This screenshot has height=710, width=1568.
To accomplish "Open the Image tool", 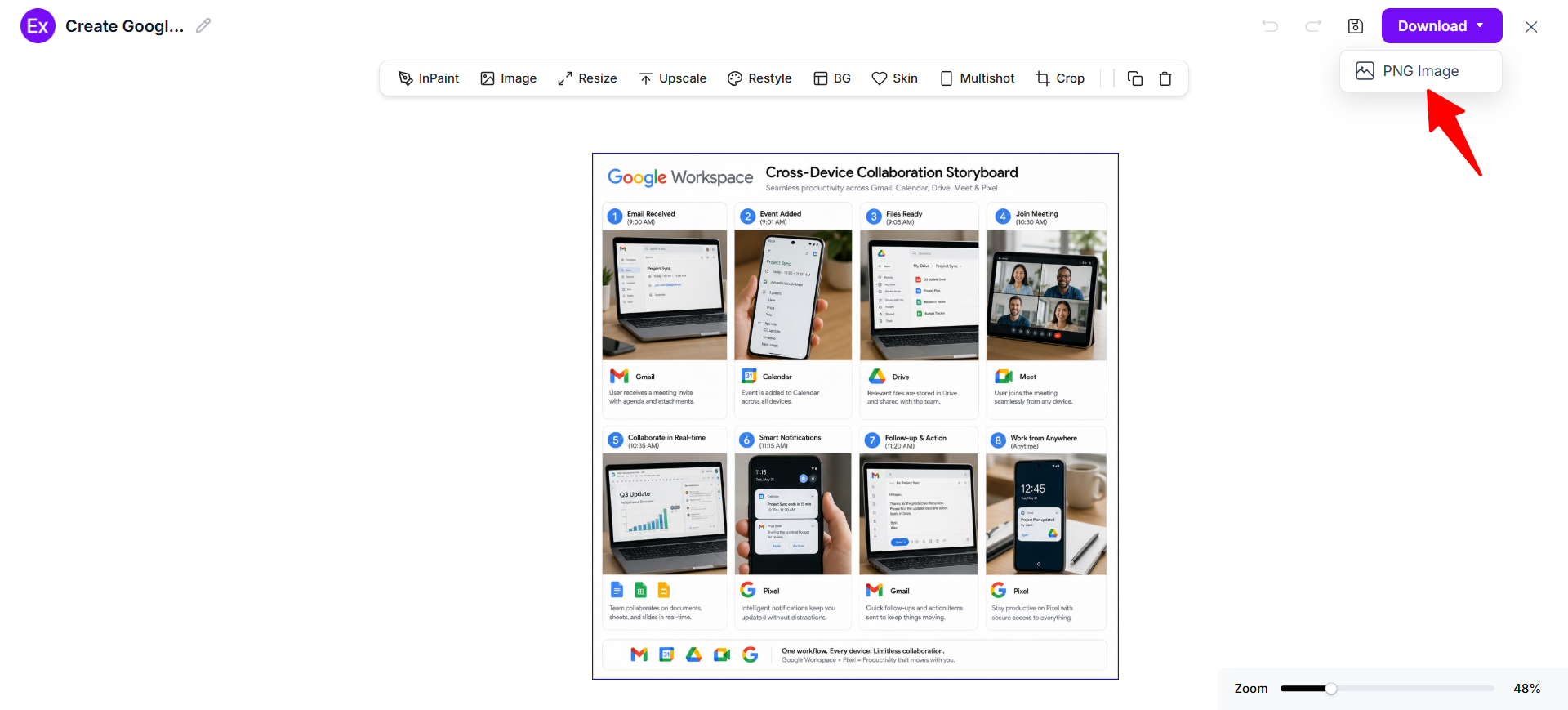I will (508, 78).
